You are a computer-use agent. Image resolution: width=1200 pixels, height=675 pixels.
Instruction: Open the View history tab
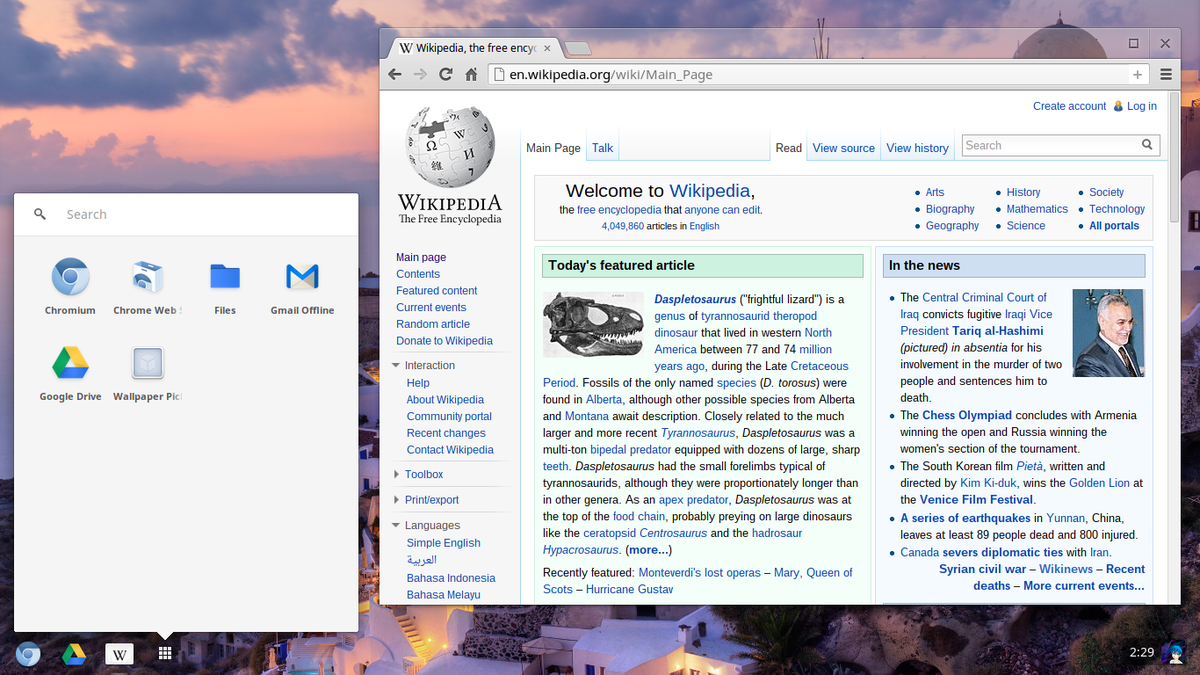tap(917, 147)
